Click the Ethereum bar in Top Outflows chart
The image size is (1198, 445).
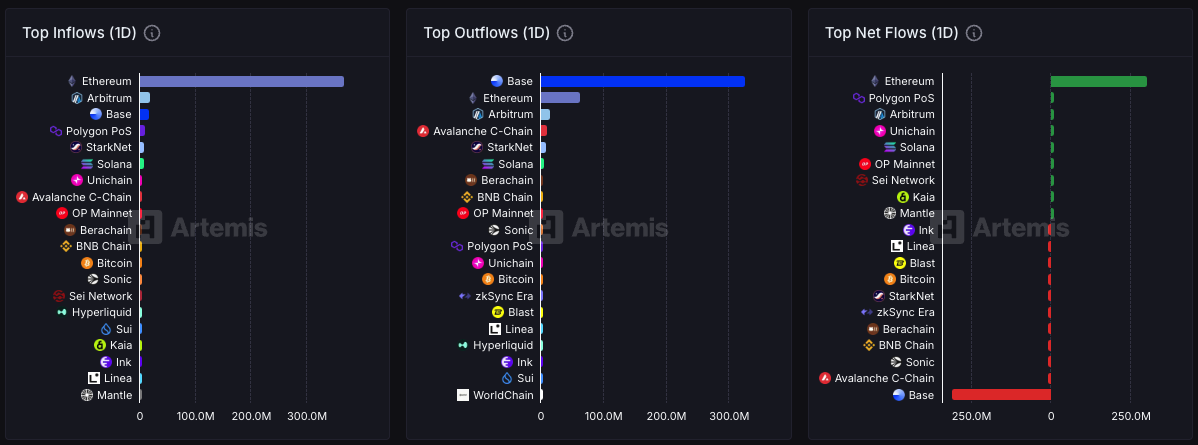[x=560, y=98]
